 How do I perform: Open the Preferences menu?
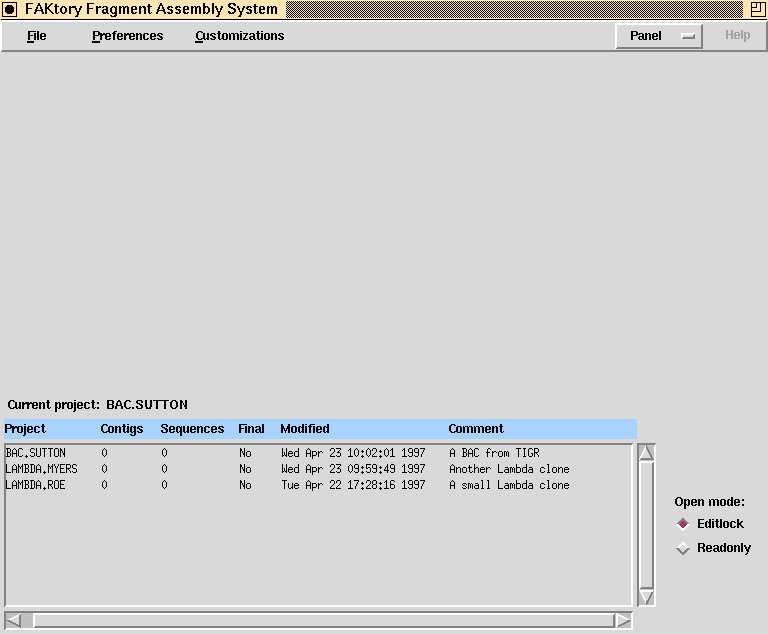[x=127, y=36]
